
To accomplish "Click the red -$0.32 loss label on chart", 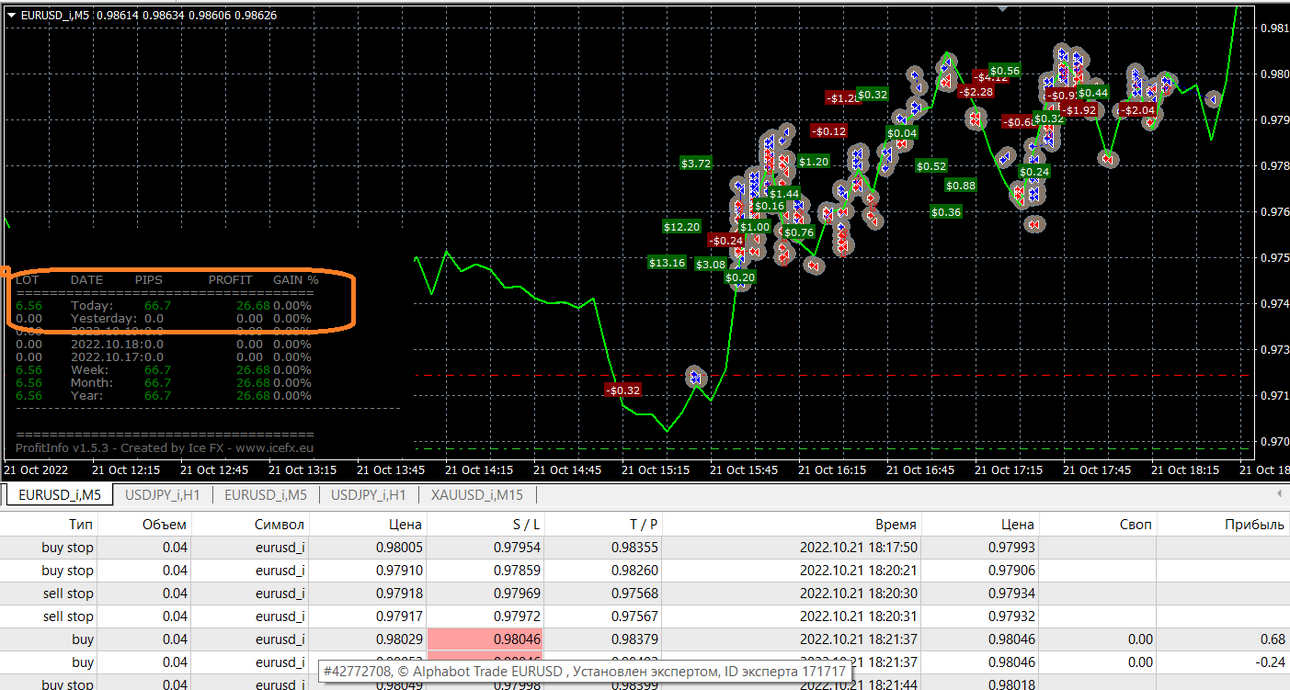I will click(623, 389).
